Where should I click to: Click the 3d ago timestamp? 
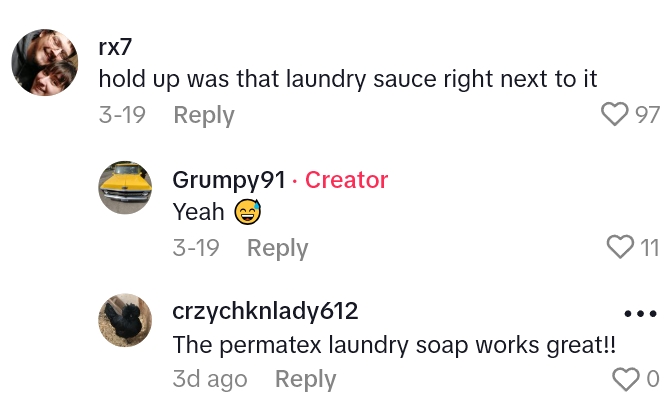click(x=210, y=379)
